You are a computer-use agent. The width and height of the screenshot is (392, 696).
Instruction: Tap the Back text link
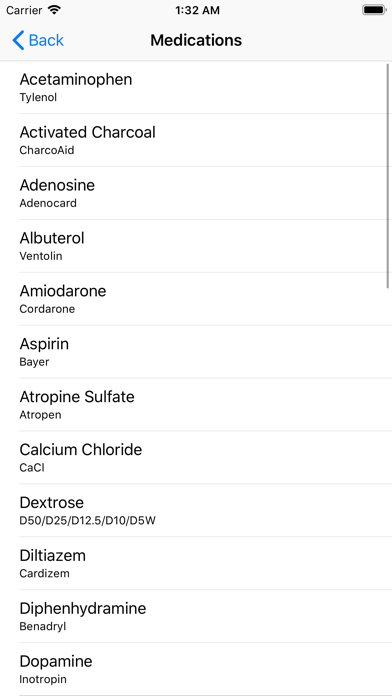(x=46, y=40)
